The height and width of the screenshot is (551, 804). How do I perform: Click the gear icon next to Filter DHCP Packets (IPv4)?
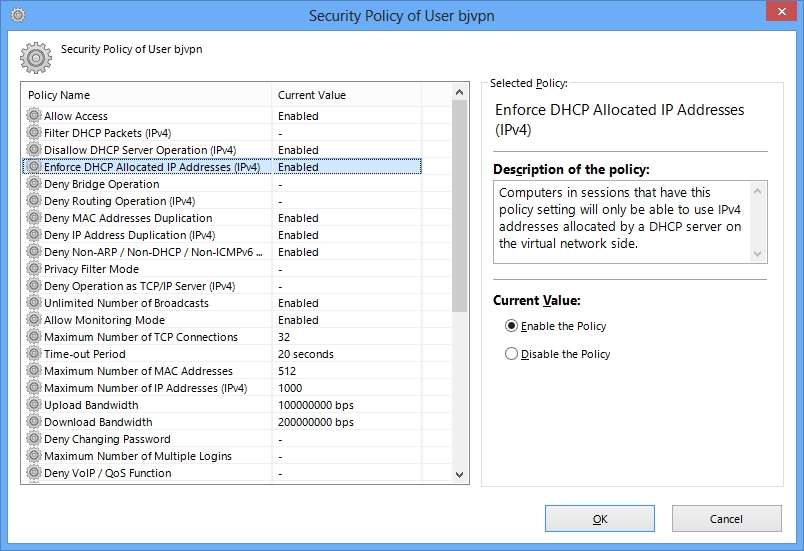[x=34, y=132]
